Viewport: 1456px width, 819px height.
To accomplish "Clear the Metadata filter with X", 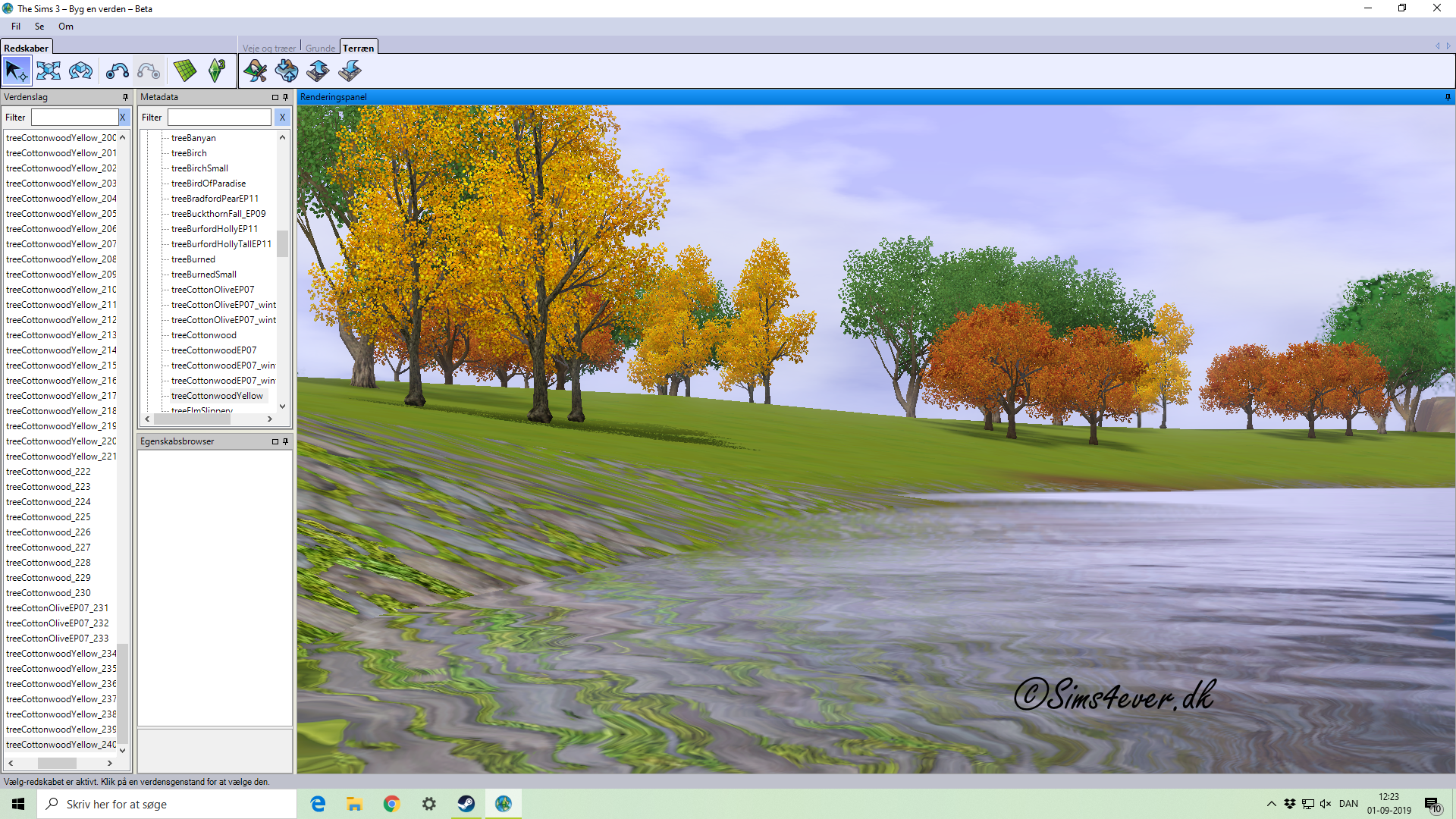I will coord(282,118).
